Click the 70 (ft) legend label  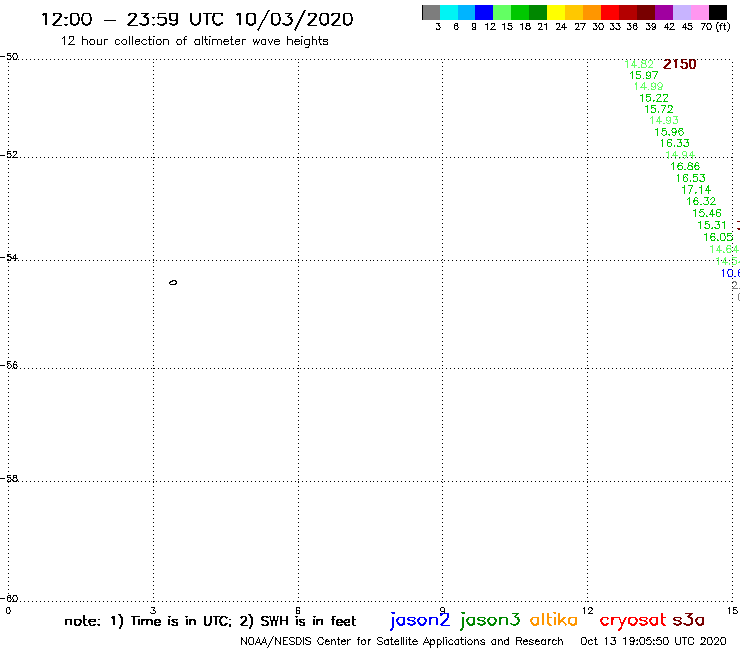click(715, 27)
